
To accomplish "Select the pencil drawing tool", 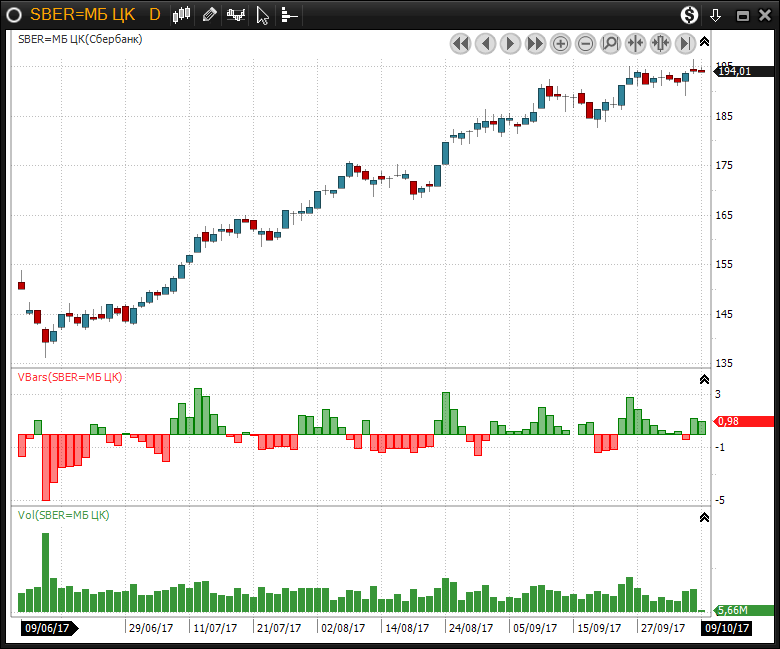I will point(209,15).
